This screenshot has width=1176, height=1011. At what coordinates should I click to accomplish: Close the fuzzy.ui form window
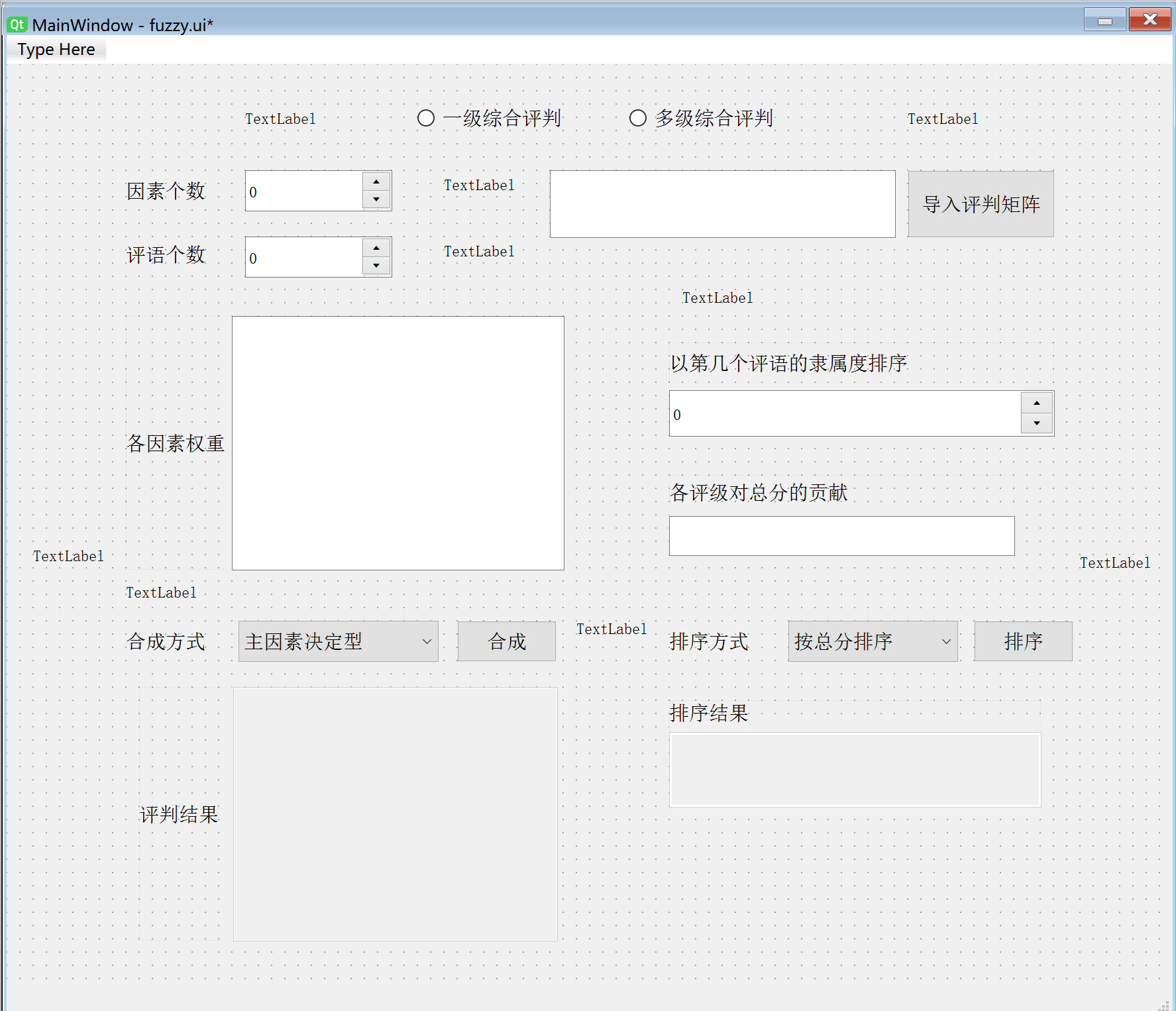tap(1150, 20)
